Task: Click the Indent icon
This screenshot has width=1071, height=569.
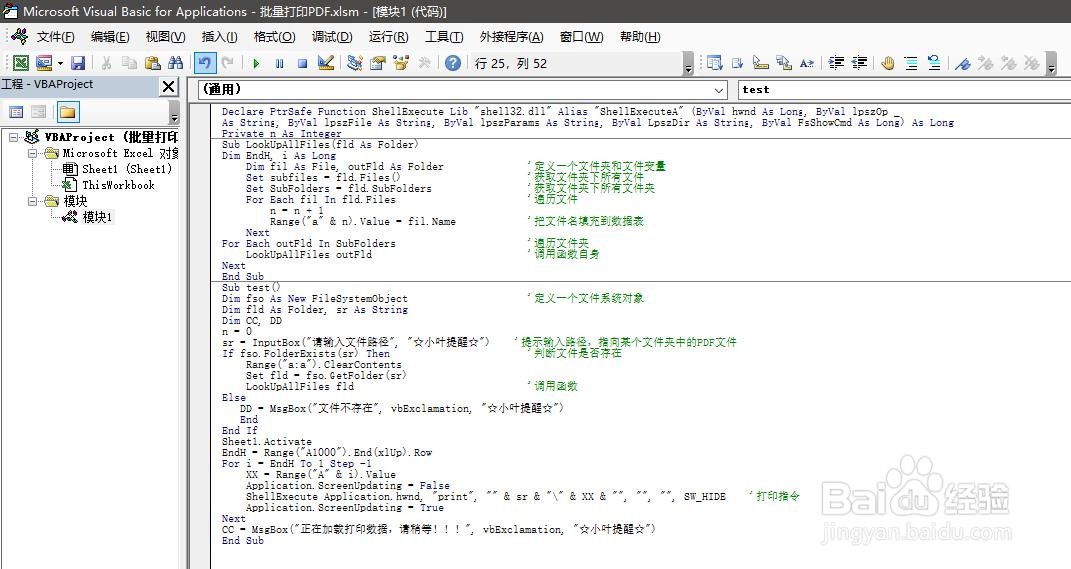Action: coord(836,63)
